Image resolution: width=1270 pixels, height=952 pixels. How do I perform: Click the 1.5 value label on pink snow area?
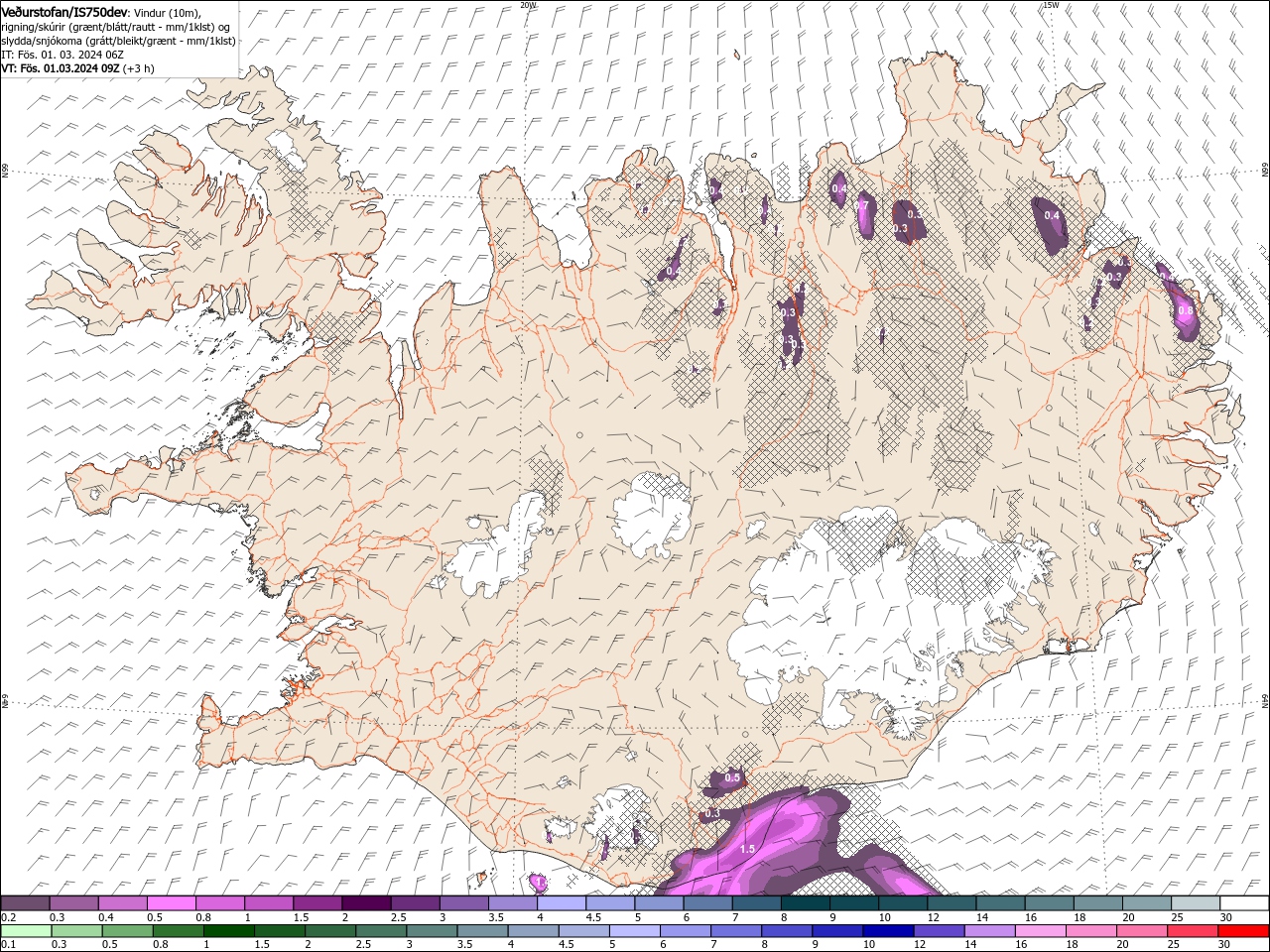tap(747, 849)
